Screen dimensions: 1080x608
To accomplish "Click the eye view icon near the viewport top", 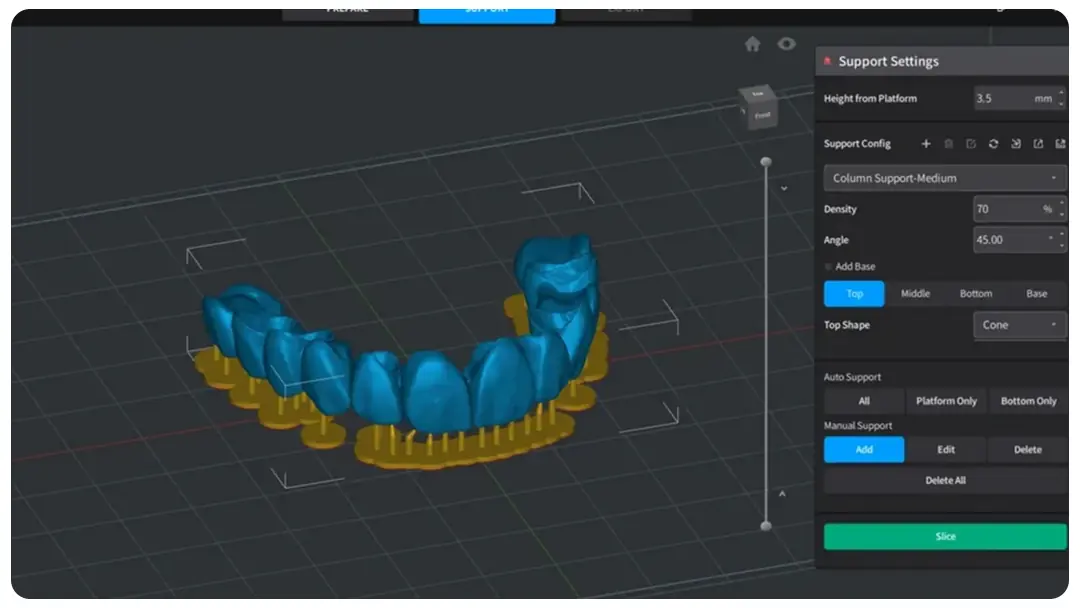I will pos(786,44).
